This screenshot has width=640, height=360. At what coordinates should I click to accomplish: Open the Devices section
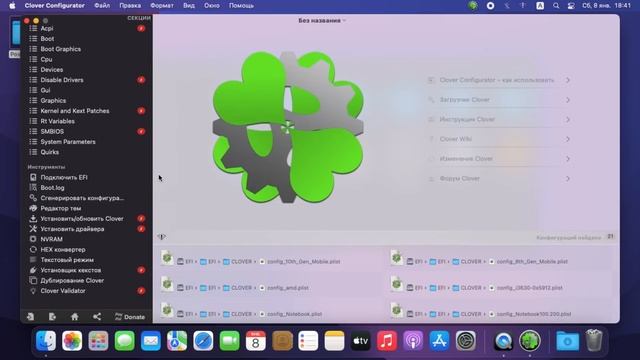pos(51,70)
